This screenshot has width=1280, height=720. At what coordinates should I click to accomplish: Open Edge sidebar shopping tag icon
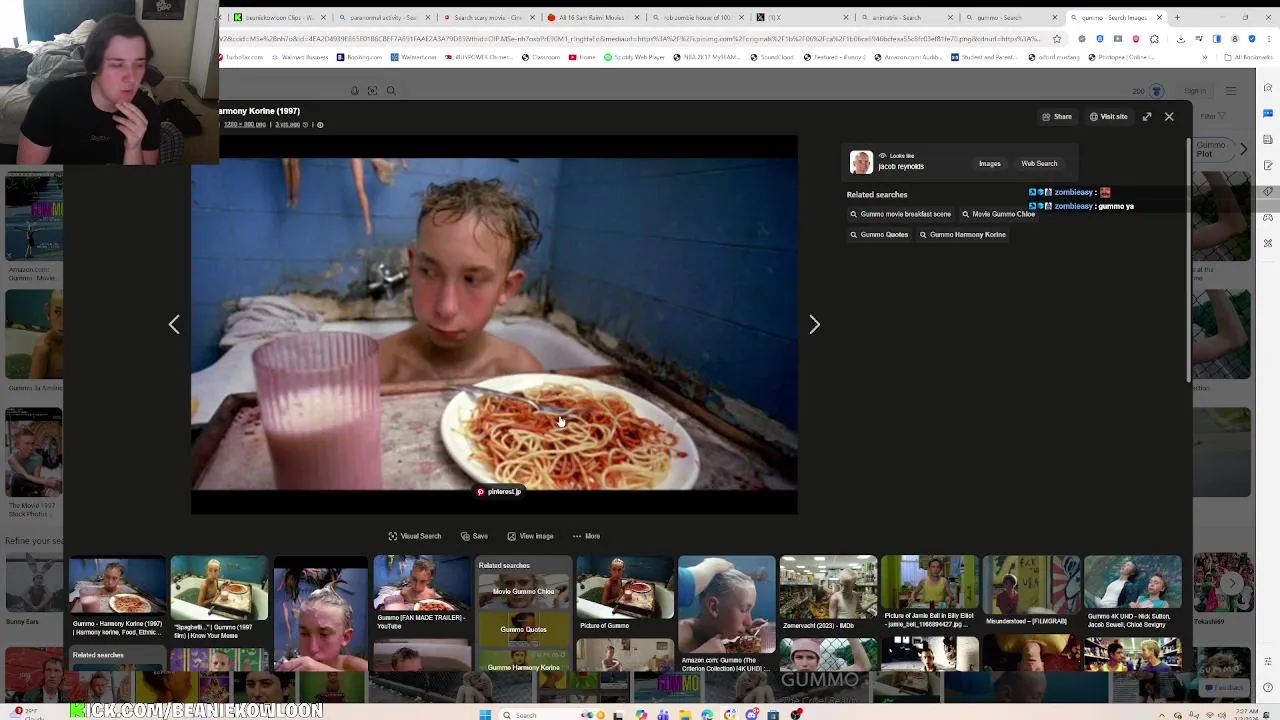[1268, 191]
